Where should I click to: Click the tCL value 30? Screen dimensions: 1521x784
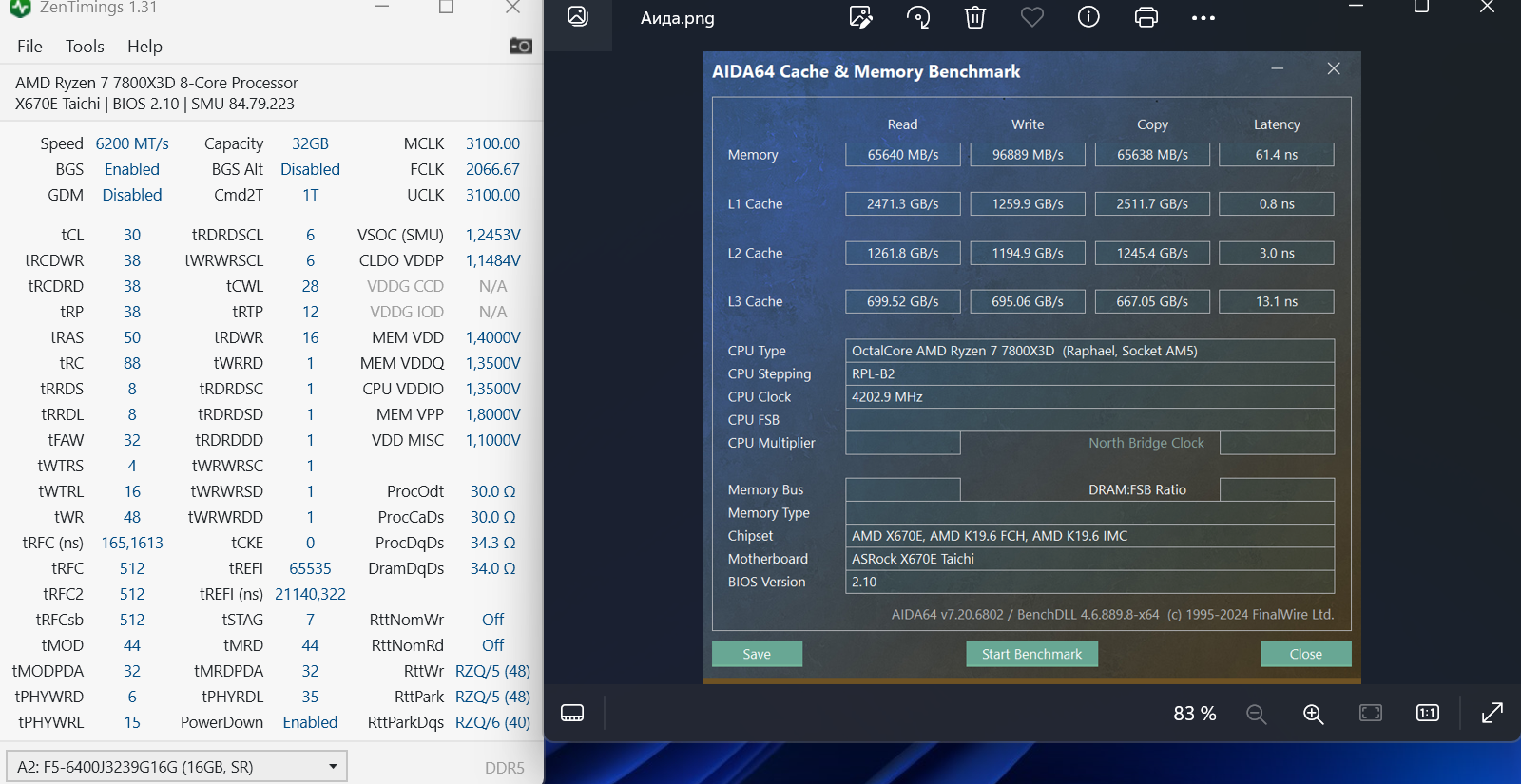[132, 235]
